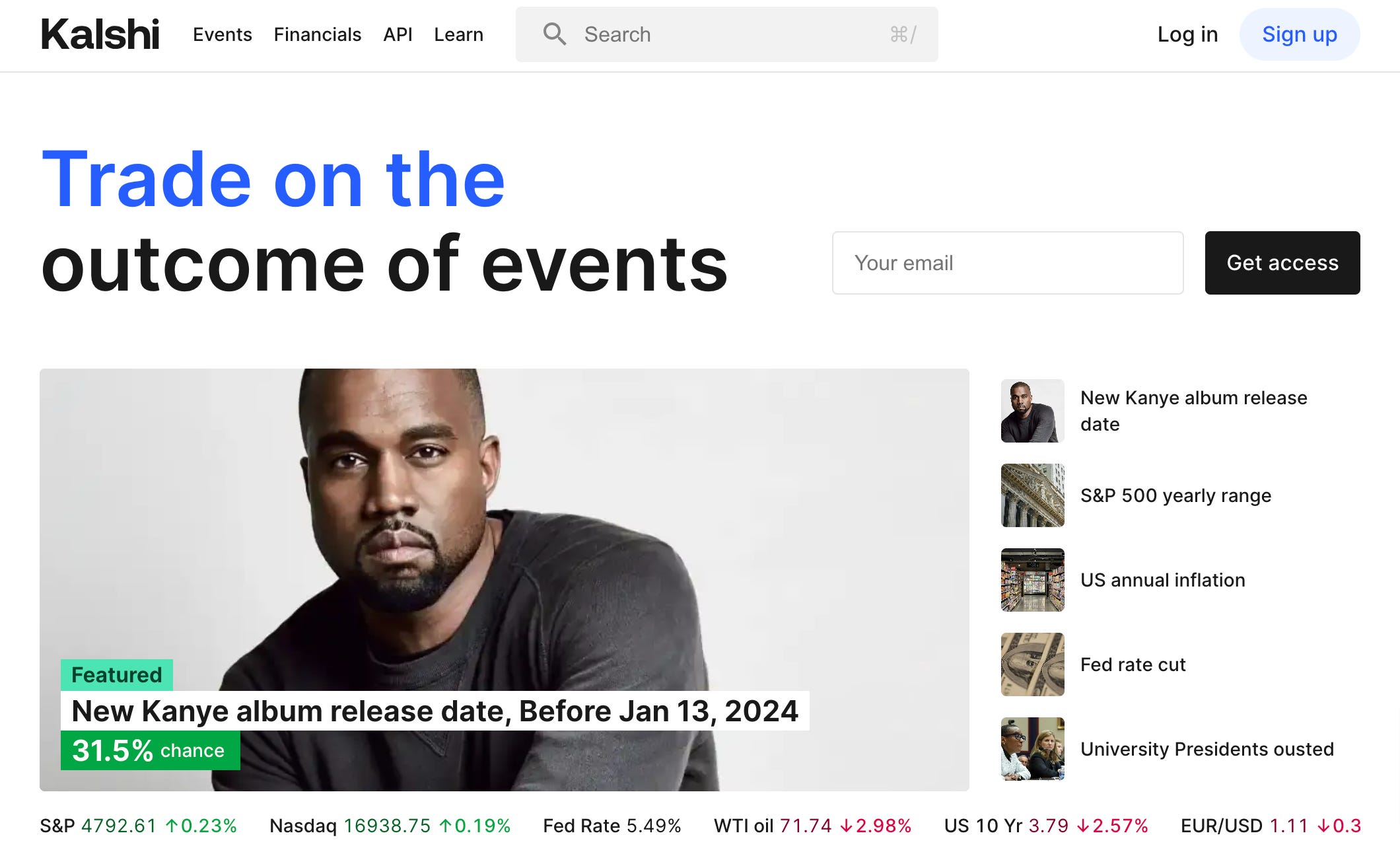Open 'S&P 500 yearly range' market
This screenshot has height=860, width=1400.
click(1175, 495)
